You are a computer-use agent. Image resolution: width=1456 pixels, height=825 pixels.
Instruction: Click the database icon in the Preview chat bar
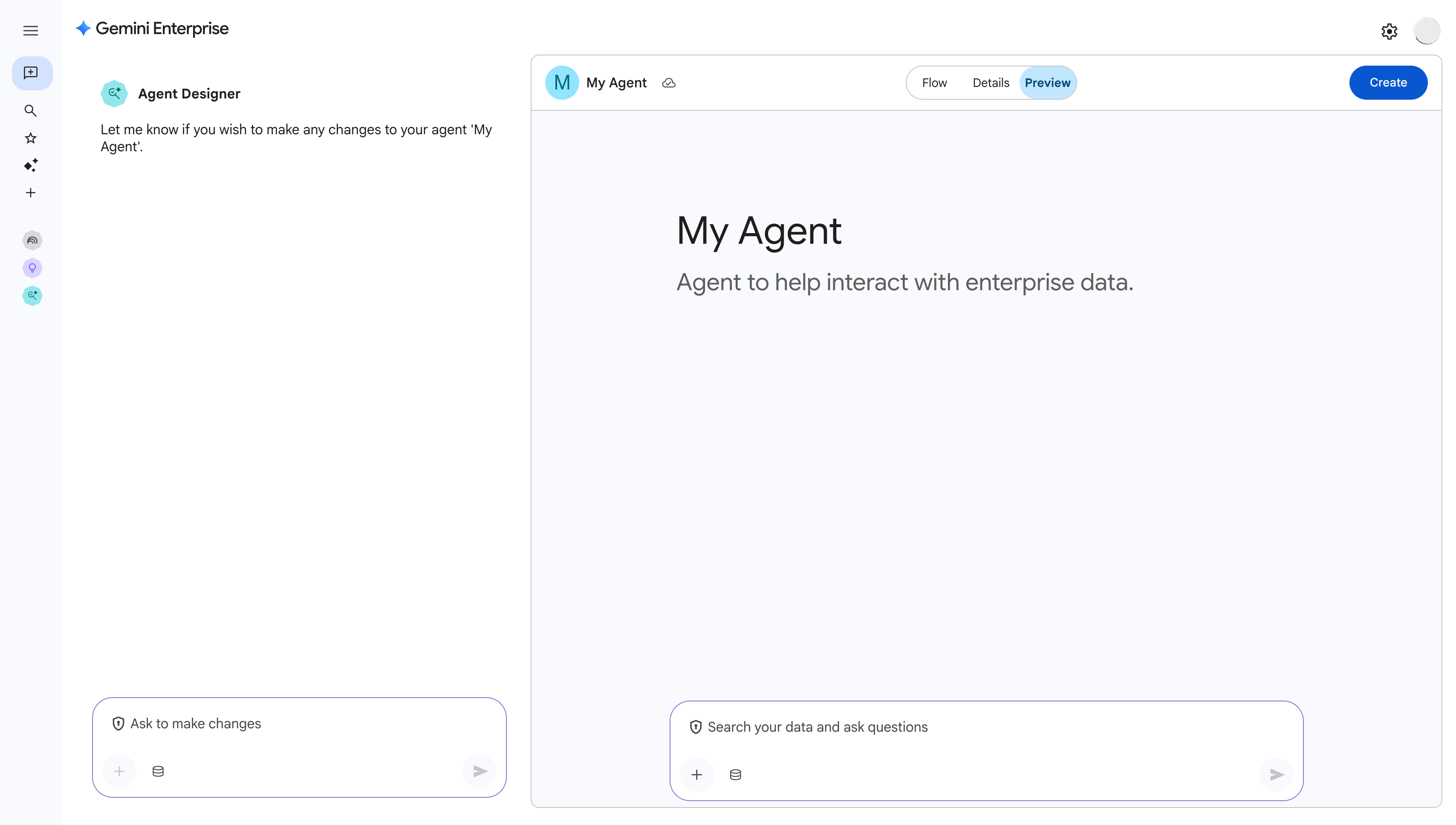pos(734,775)
